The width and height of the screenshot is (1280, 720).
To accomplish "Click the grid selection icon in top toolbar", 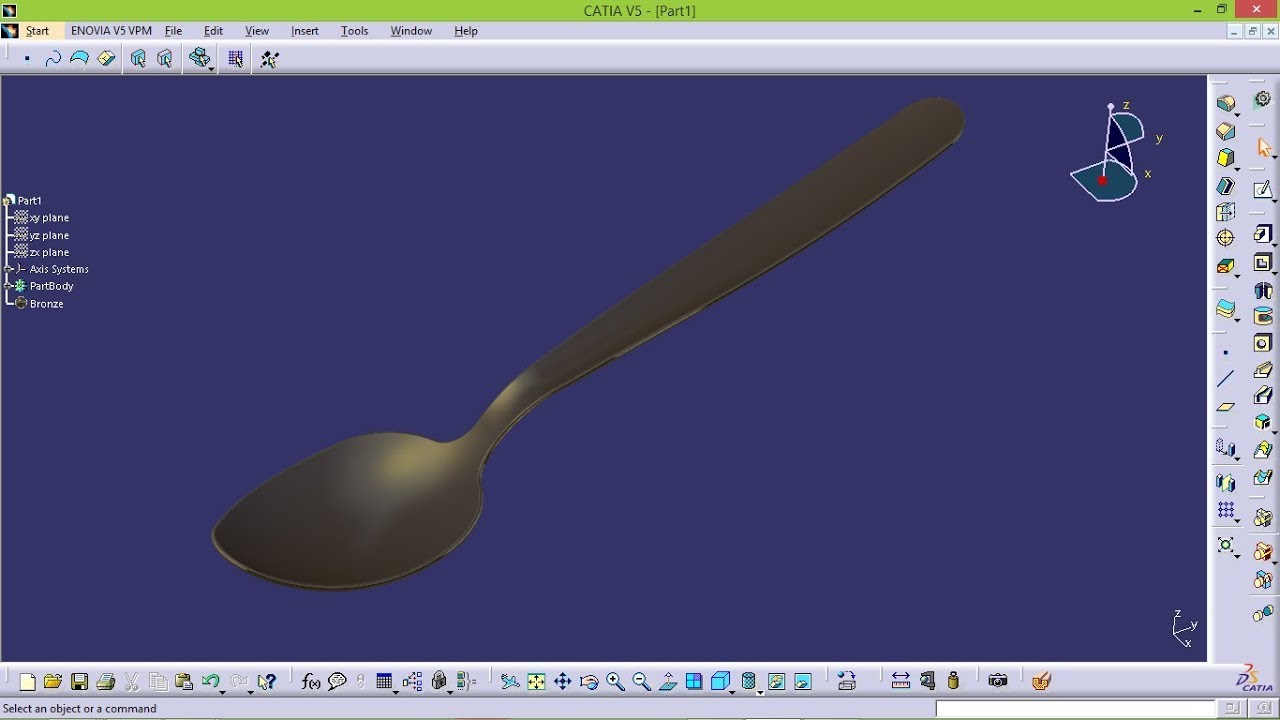I will 235,59.
